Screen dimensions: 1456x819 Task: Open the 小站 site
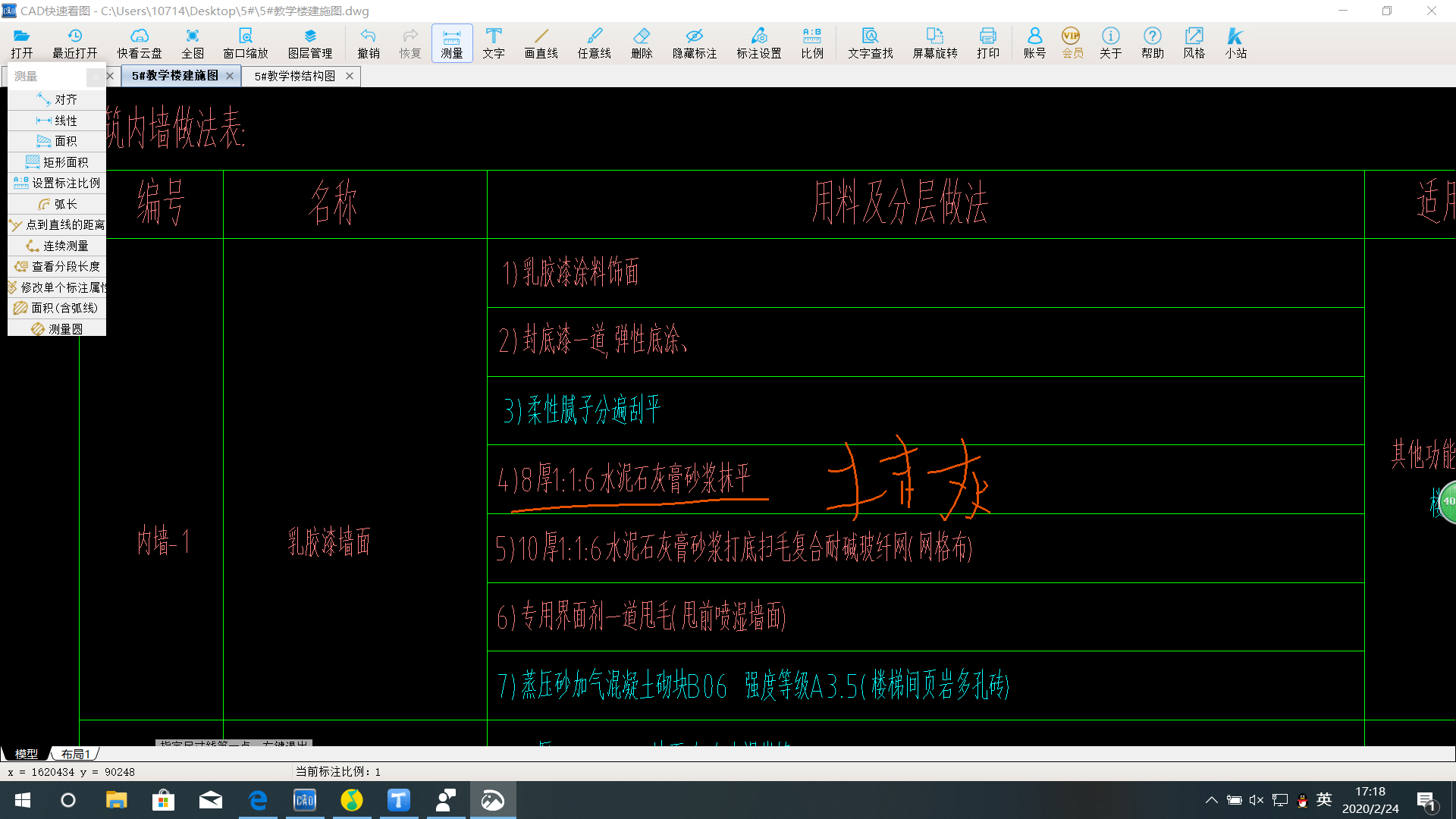(x=1236, y=43)
